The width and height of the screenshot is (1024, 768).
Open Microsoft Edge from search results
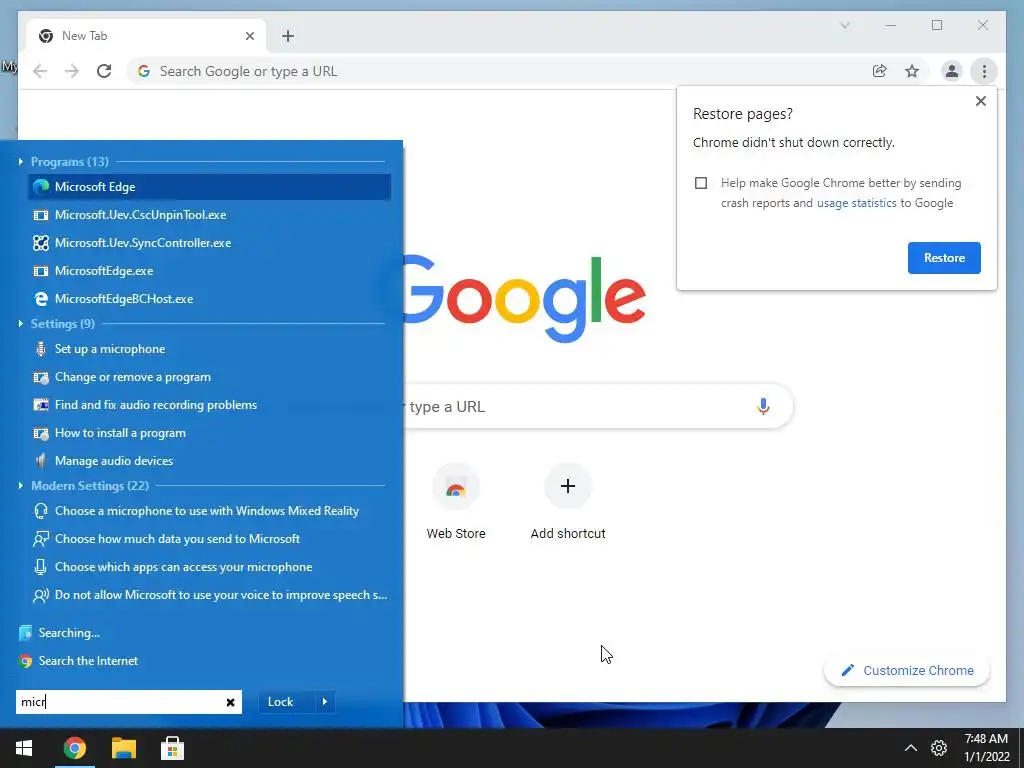210,187
